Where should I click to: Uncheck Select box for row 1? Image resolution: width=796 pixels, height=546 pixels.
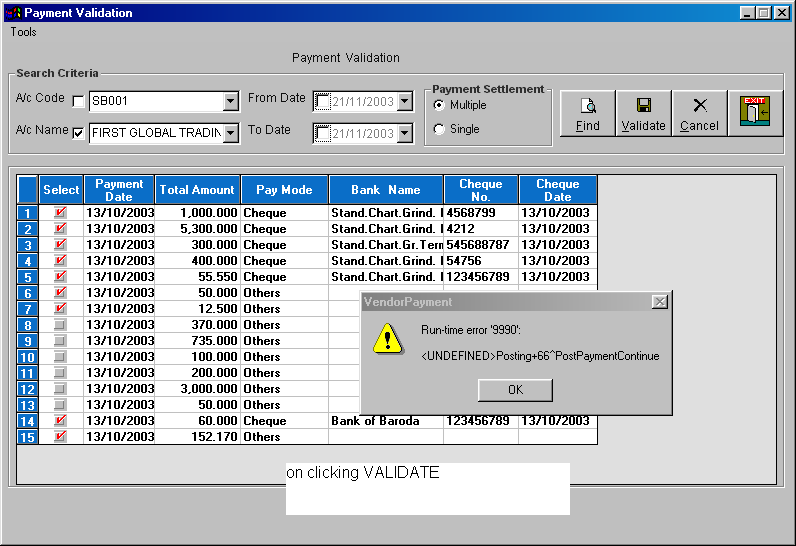tap(60, 213)
